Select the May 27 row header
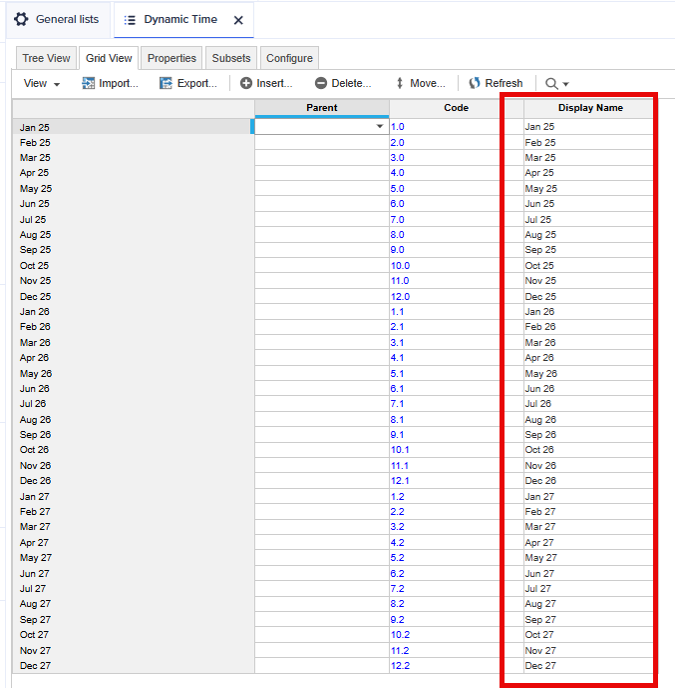 [133, 558]
